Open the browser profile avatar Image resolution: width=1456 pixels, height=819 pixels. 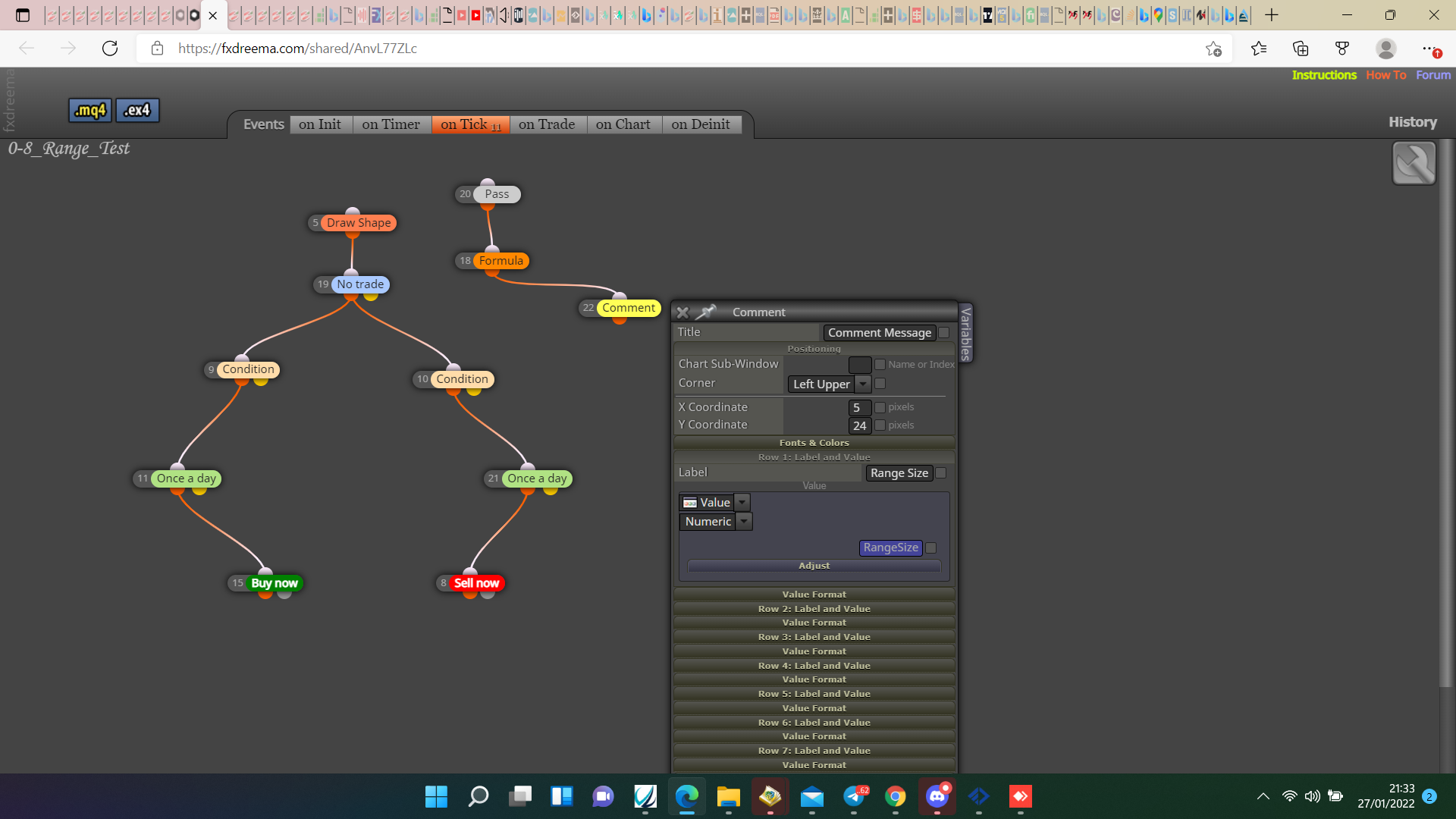click(1386, 49)
